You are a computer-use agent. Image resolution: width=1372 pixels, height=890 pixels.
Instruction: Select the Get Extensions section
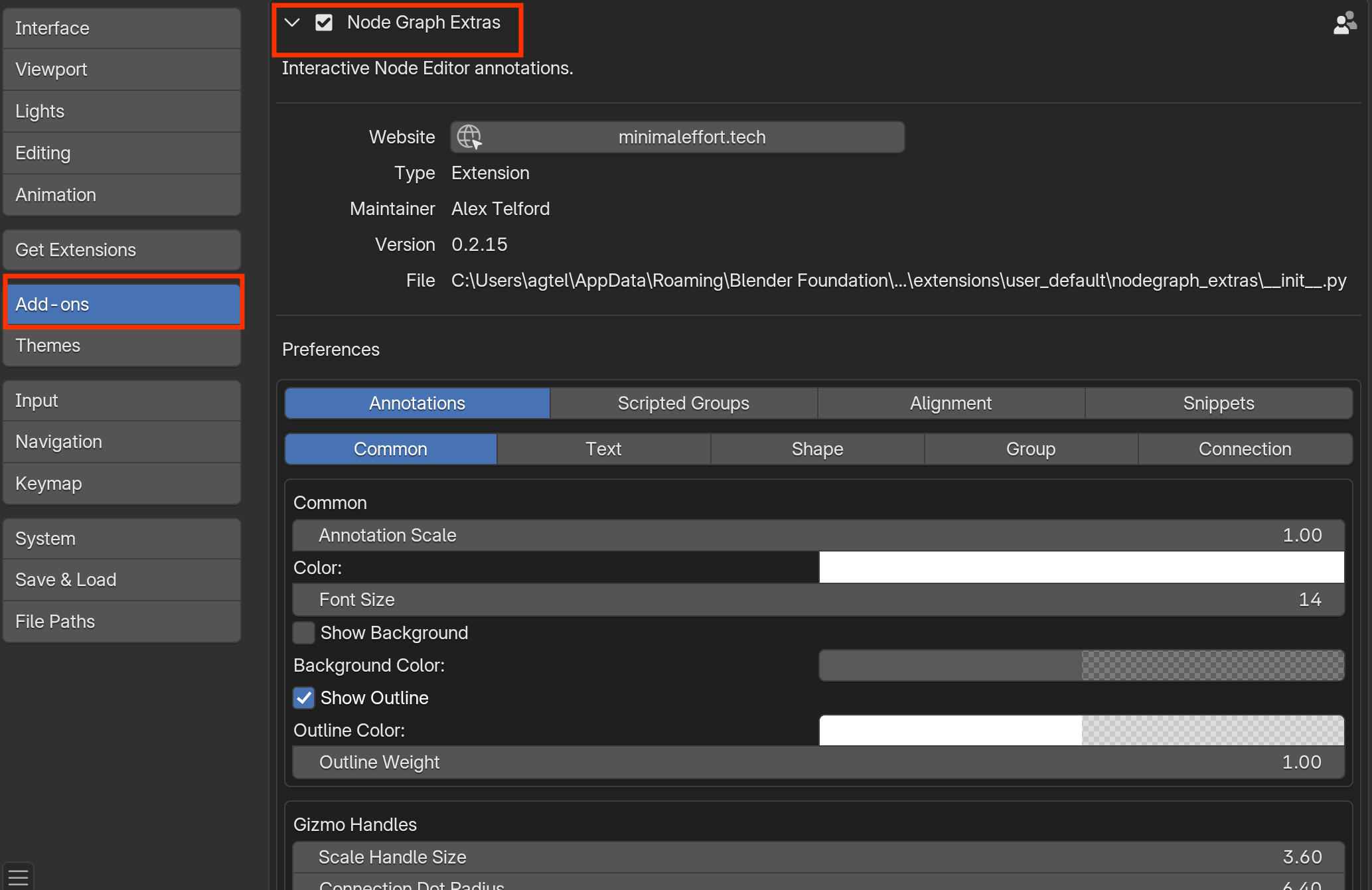coord(122,250)
